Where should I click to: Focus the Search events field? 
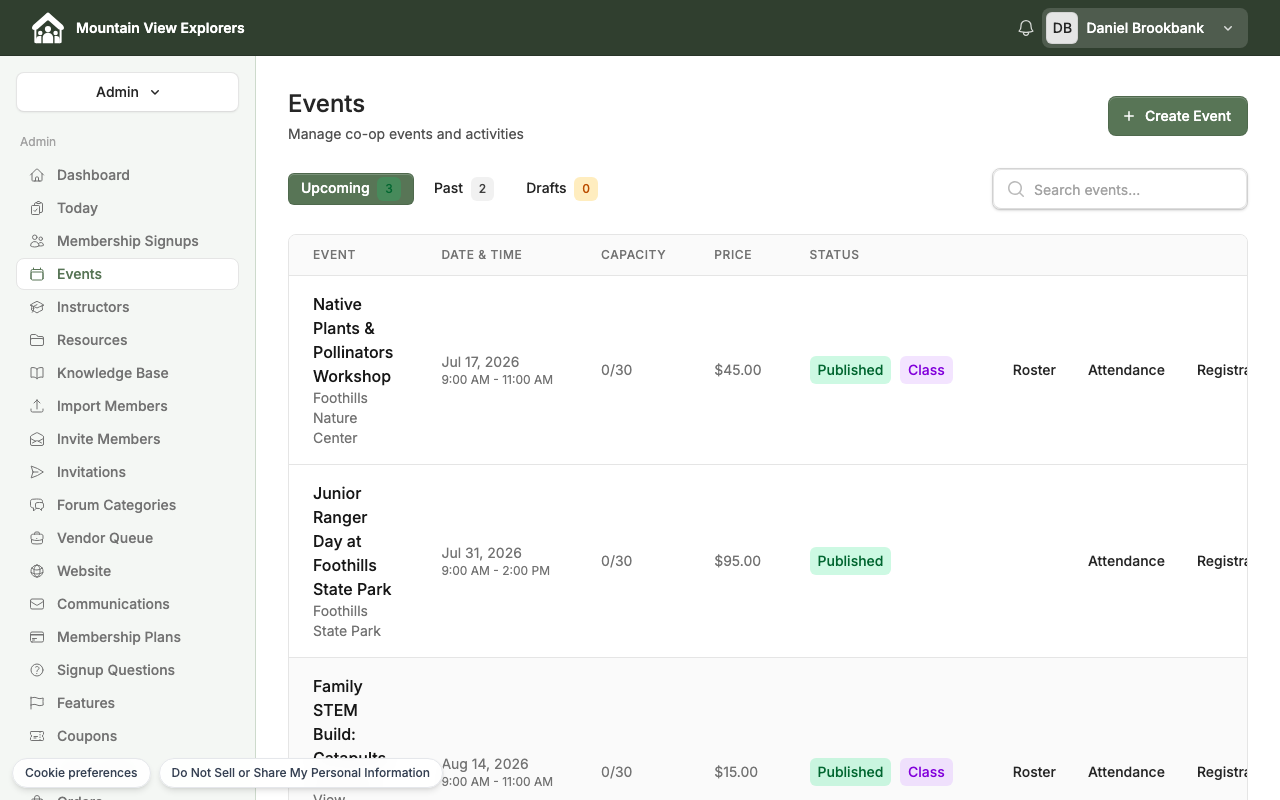coord(1120,189)
